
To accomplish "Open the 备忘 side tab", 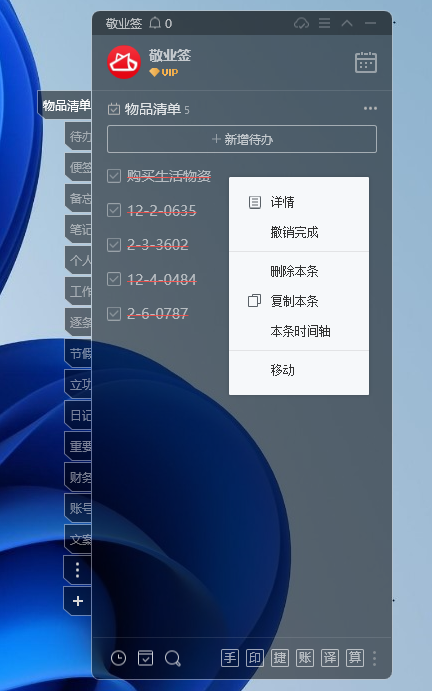I will [x=78, y=198].
